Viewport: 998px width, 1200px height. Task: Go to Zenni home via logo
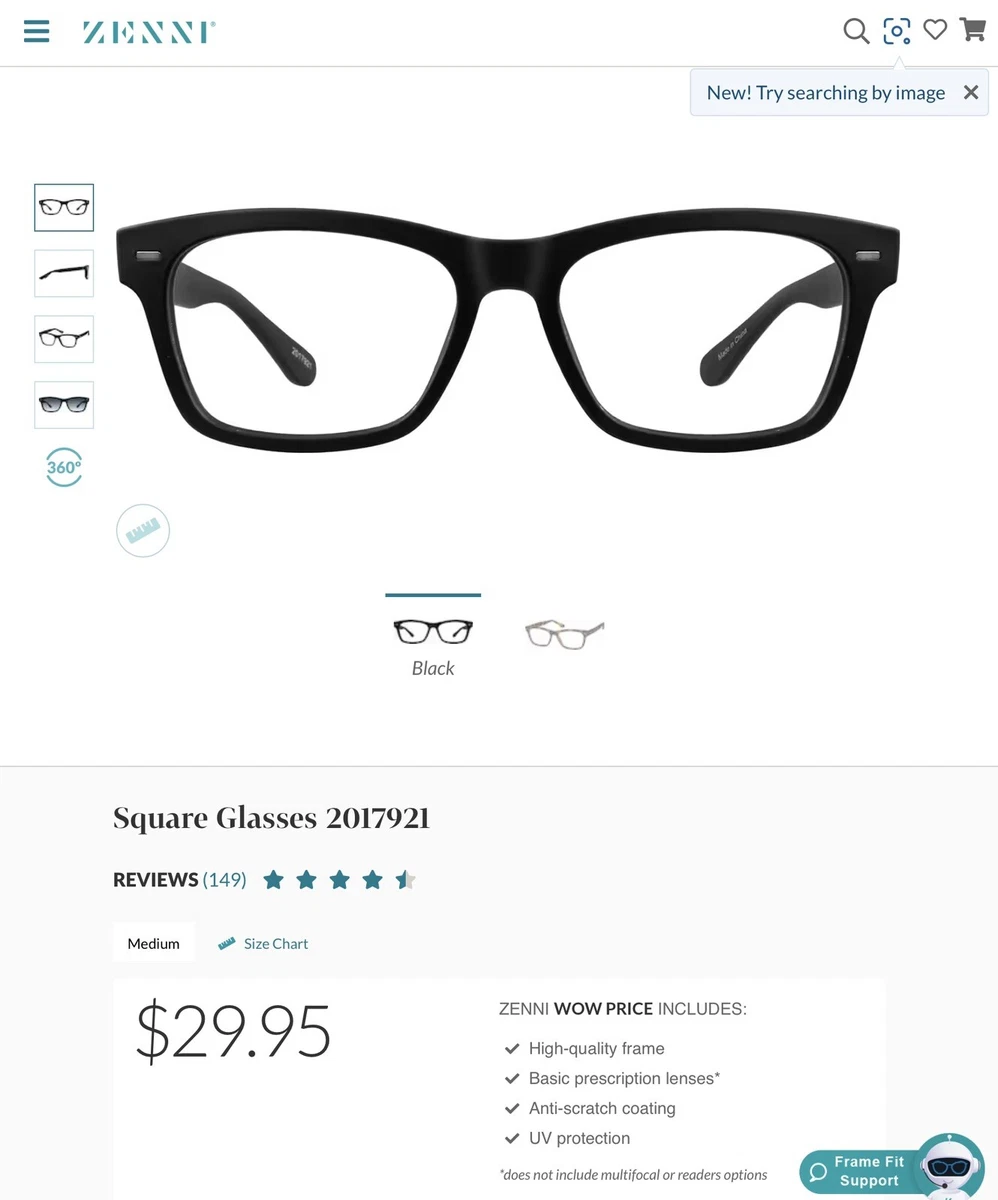(x=149, y=32)
